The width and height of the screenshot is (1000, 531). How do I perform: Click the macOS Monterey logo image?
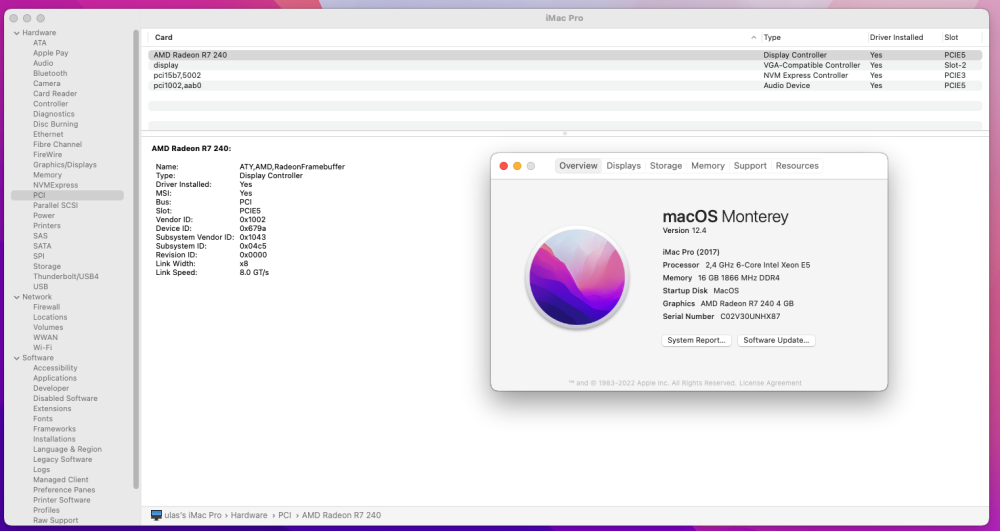(577, 278)
